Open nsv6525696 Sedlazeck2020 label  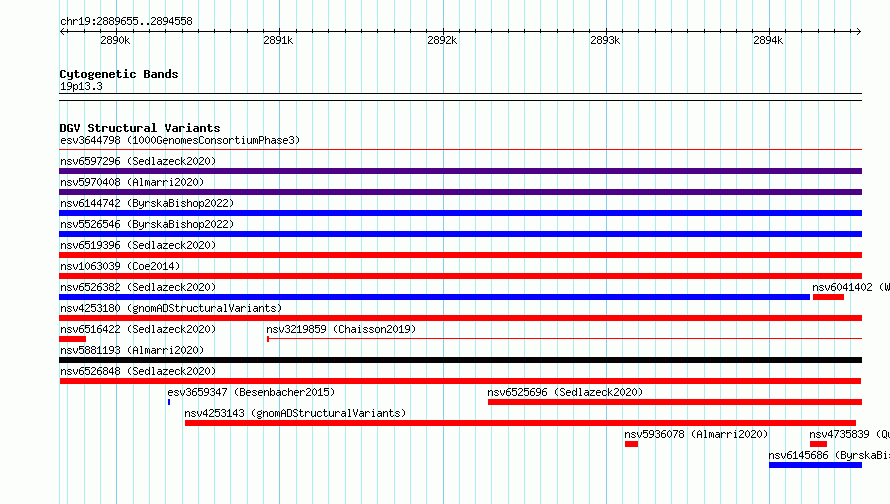[x=565, y=392]
